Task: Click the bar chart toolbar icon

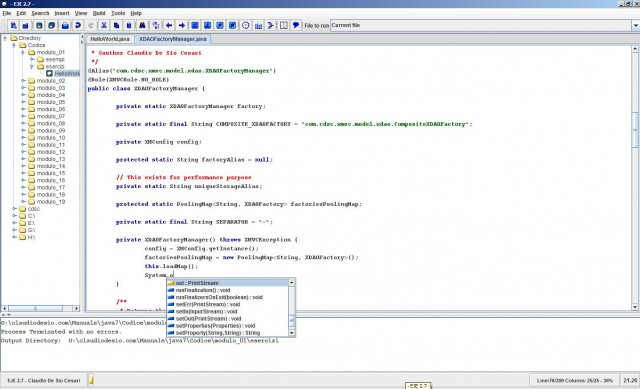Action: [x=258, y=25]
